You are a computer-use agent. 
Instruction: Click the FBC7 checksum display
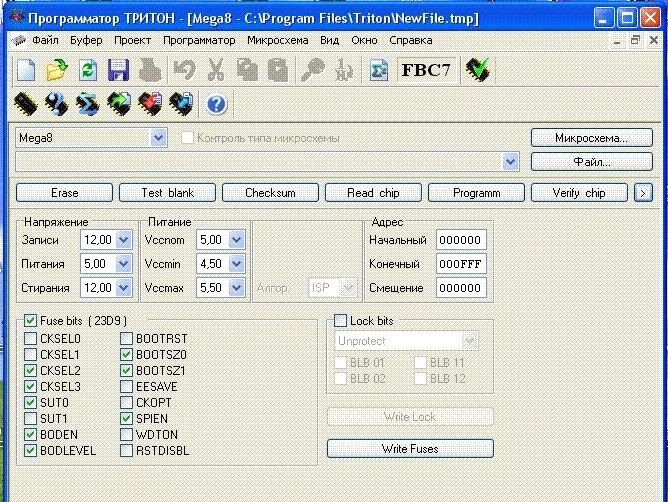(426, 70)
